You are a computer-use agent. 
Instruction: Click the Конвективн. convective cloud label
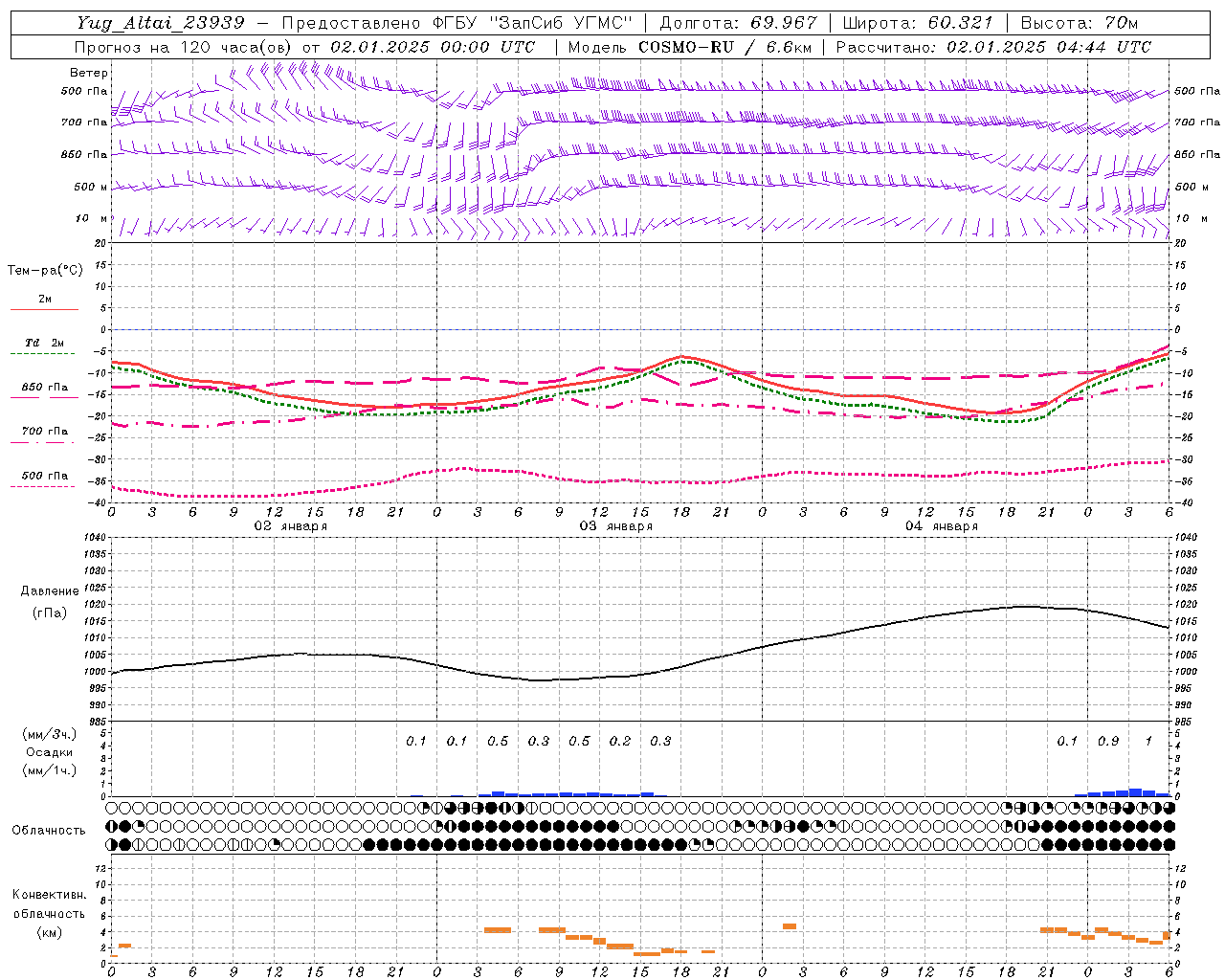point(50,895)
